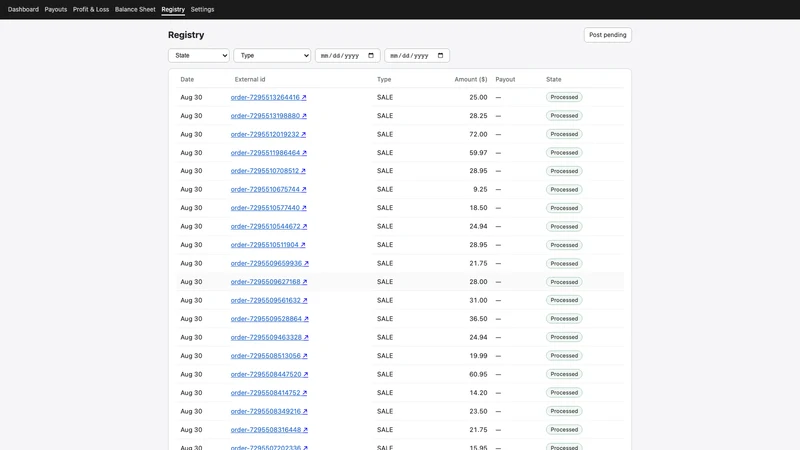Click the end date input field
The height and width of the screenshot is (450, 800).
(x=417, y=56)
